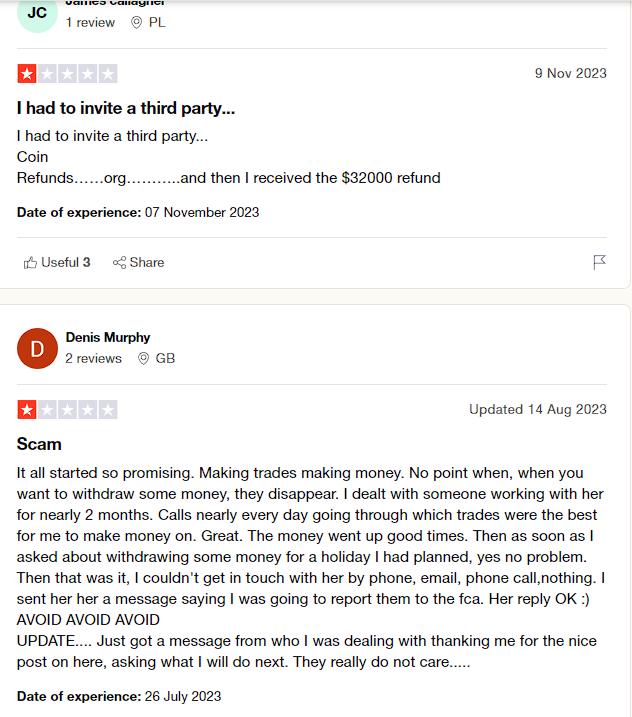The width and height of the screenshot is (632, 717).
Task: Click the JC avatar circle
Action: 37,13
